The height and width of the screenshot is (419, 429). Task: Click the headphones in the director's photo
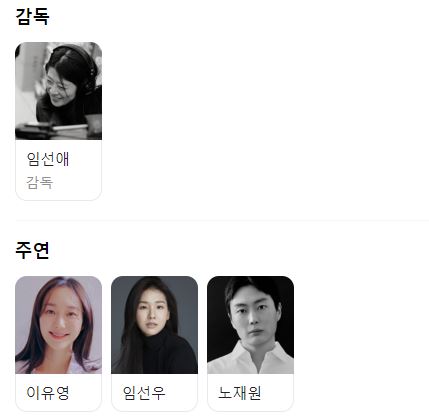coord(85,68)
